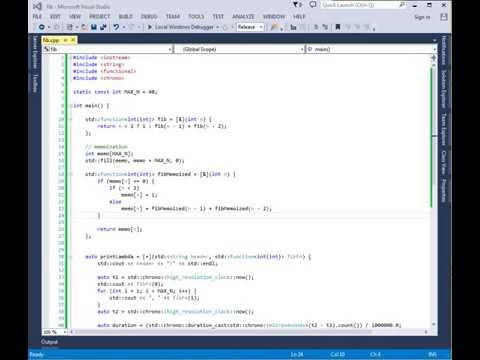Open the FILE menu

pos(37,16)
